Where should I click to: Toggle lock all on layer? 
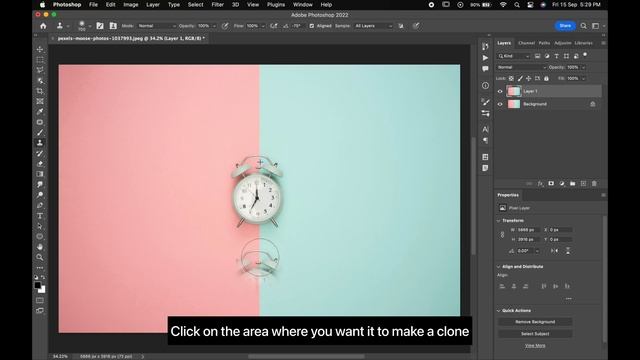click(546, 78)
